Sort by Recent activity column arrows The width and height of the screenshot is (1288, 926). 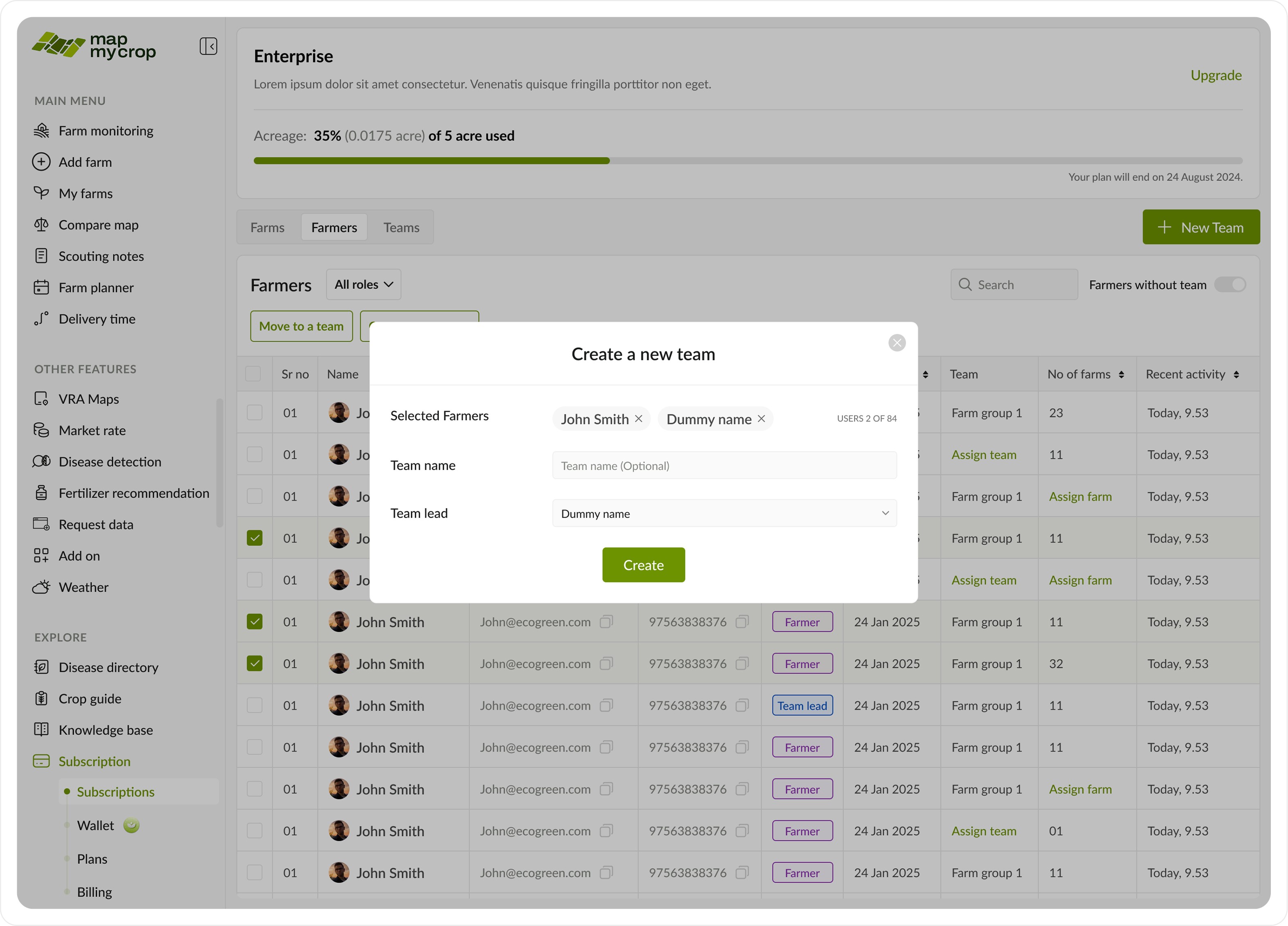pyautogui.click(x=1236, y=374)
